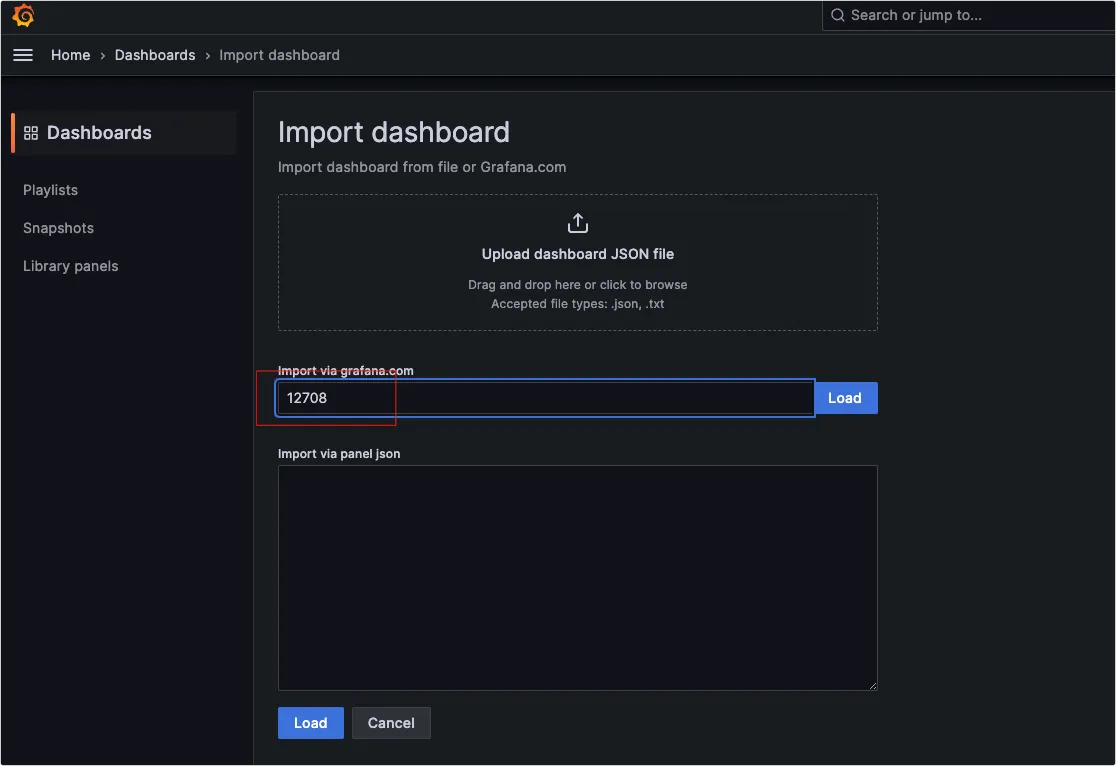Cancel the dashboard import

(x=391, y=723)
